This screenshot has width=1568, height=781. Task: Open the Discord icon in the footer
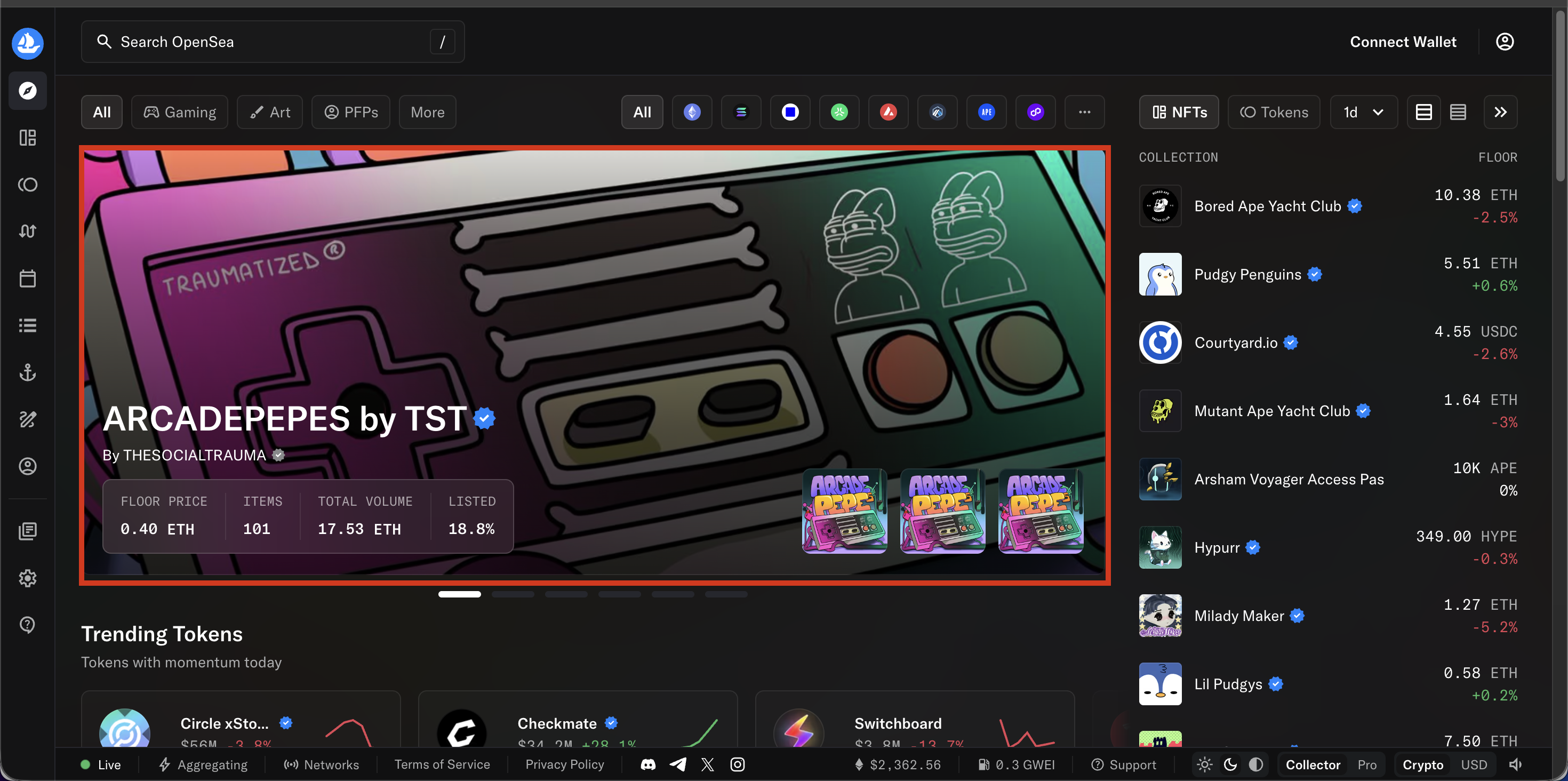coord(648,764)
